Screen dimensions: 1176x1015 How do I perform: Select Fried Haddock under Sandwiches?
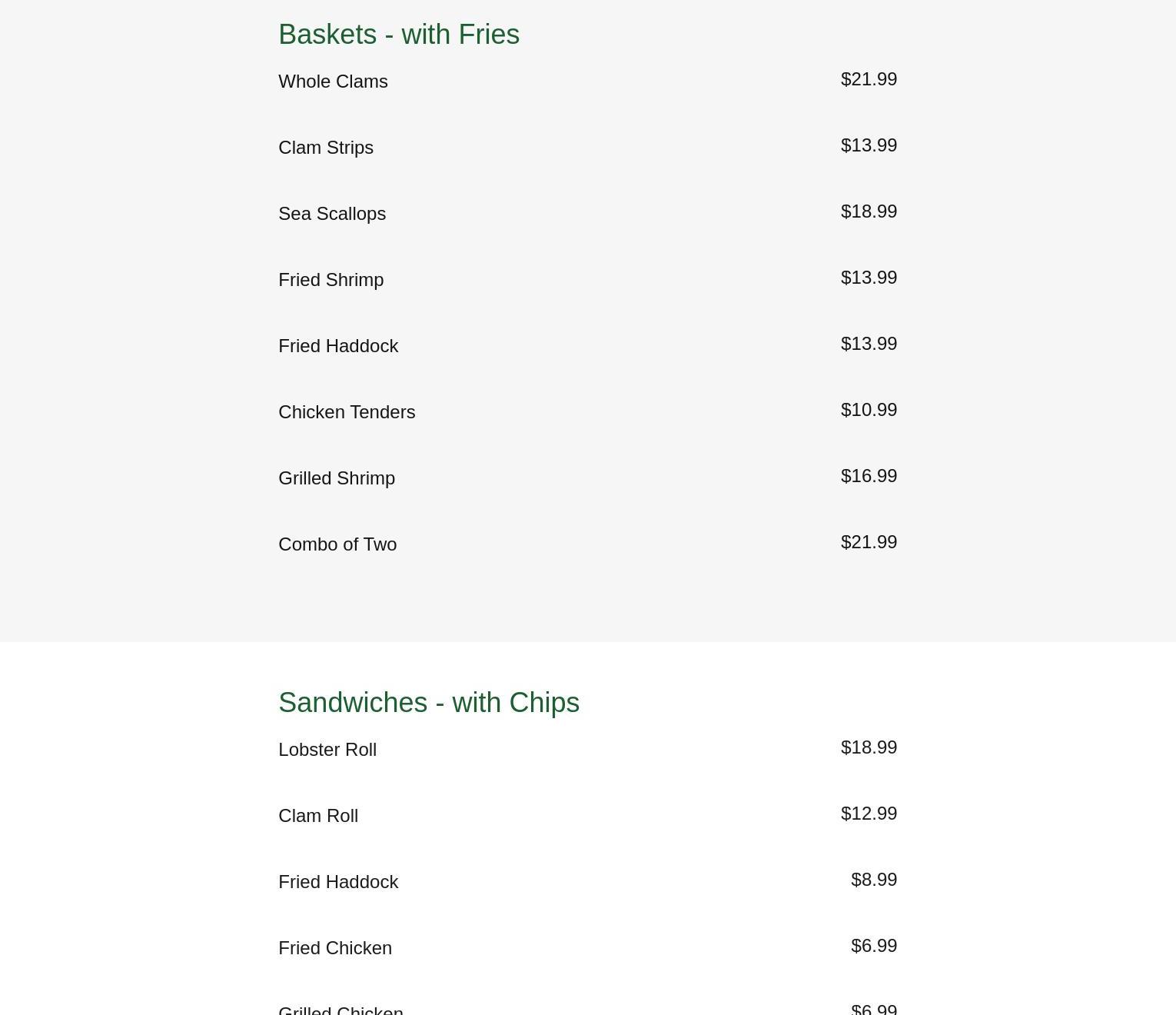[338, 882]
